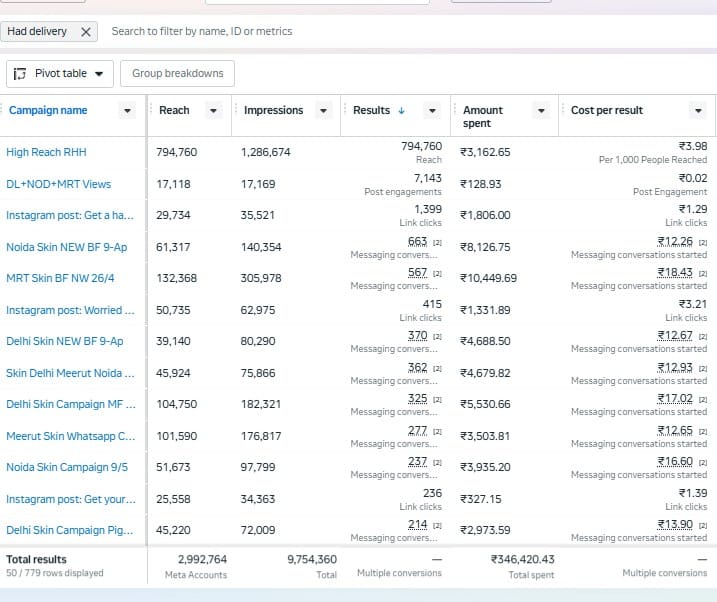Click the pivot table icon
The width and height of the screenshot is (717, 602).
point(20,74)
